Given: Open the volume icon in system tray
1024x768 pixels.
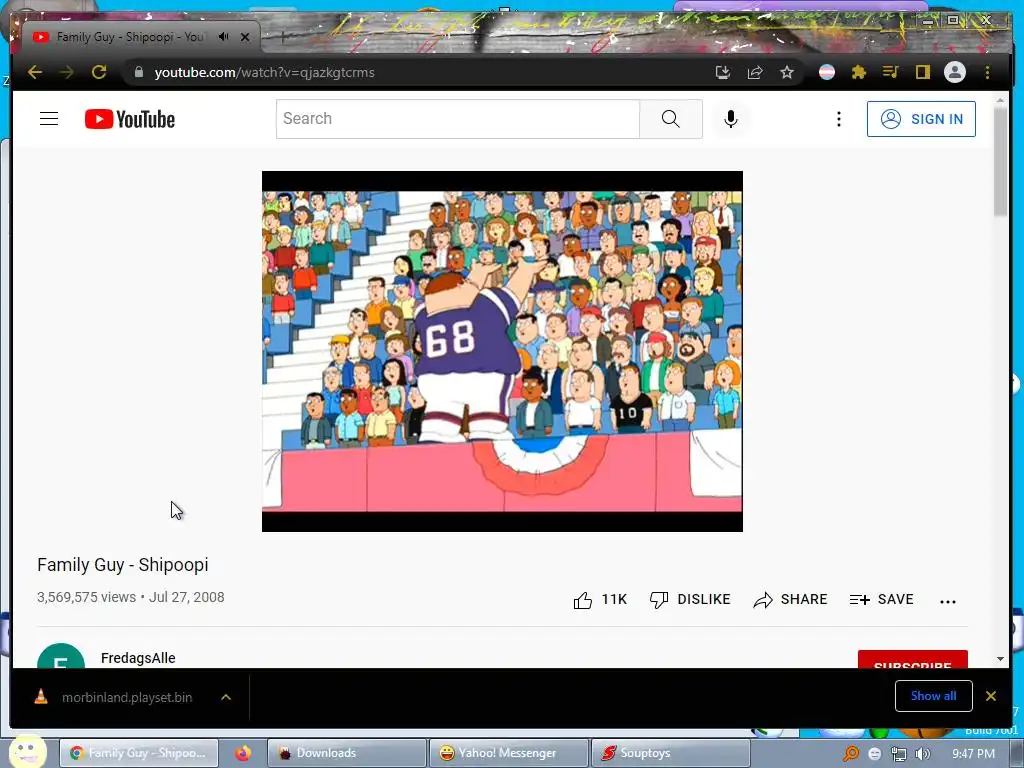Looking at the screenshot, I should [923, 754].
